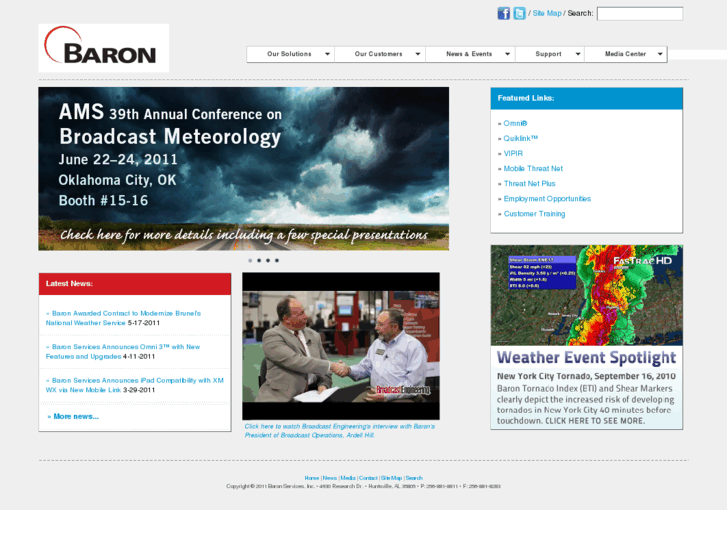727x545 pixels.
Task: Click the footer Home link
Action: 312,478
